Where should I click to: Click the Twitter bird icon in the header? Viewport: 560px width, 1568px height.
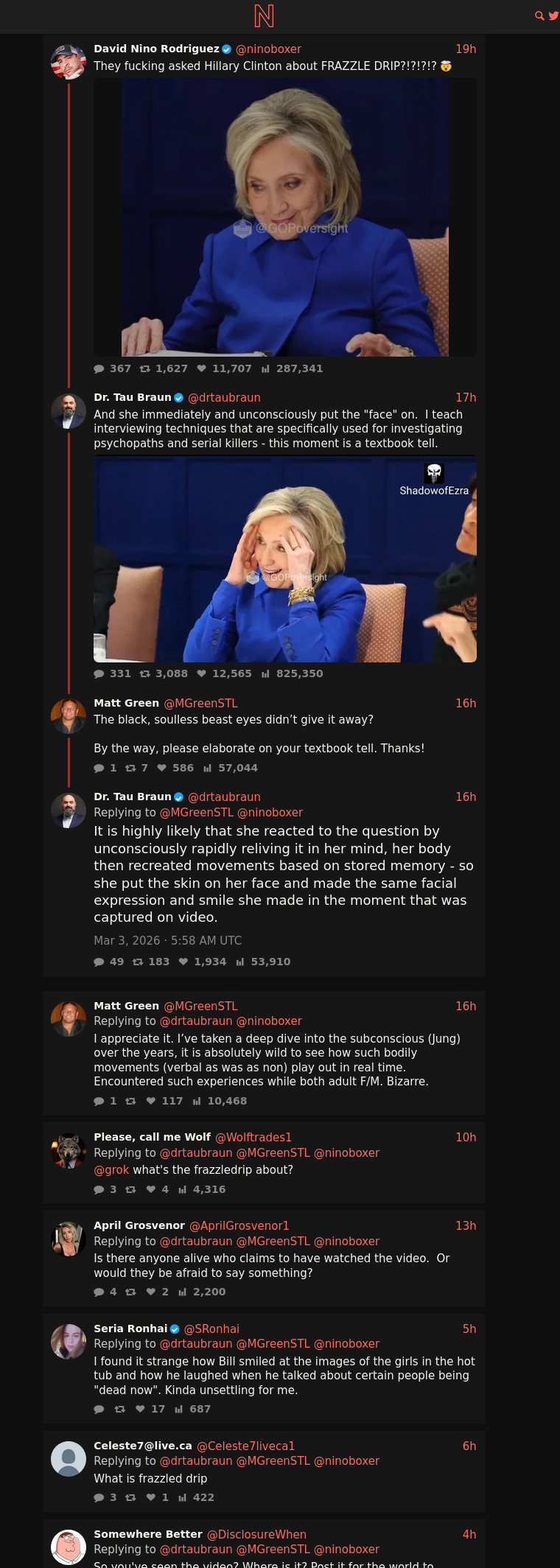tap(553, 15)
